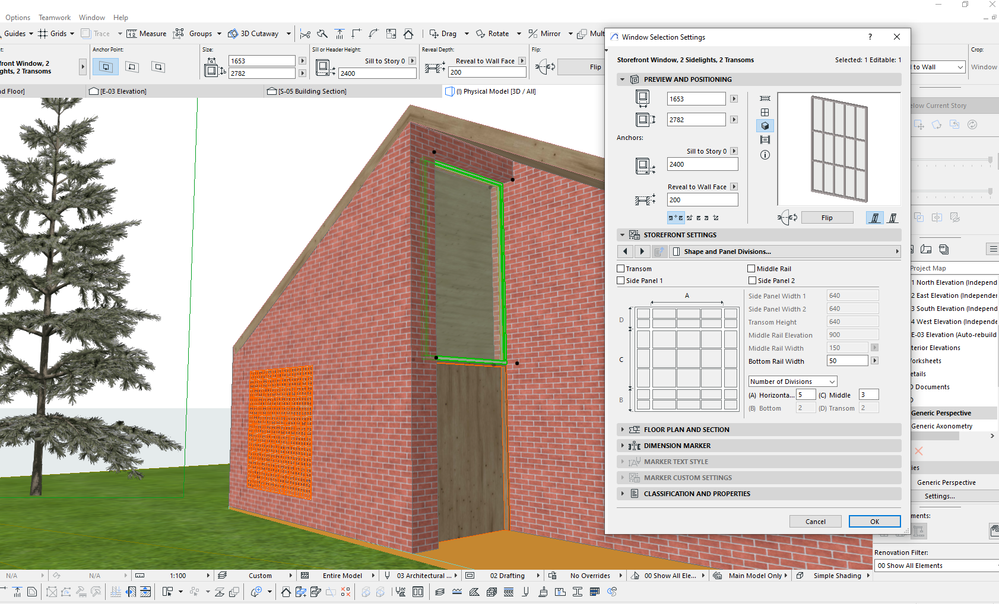Enable the Transom checkbox
This screenshot has height=604, width=999.
coord(621,269)
